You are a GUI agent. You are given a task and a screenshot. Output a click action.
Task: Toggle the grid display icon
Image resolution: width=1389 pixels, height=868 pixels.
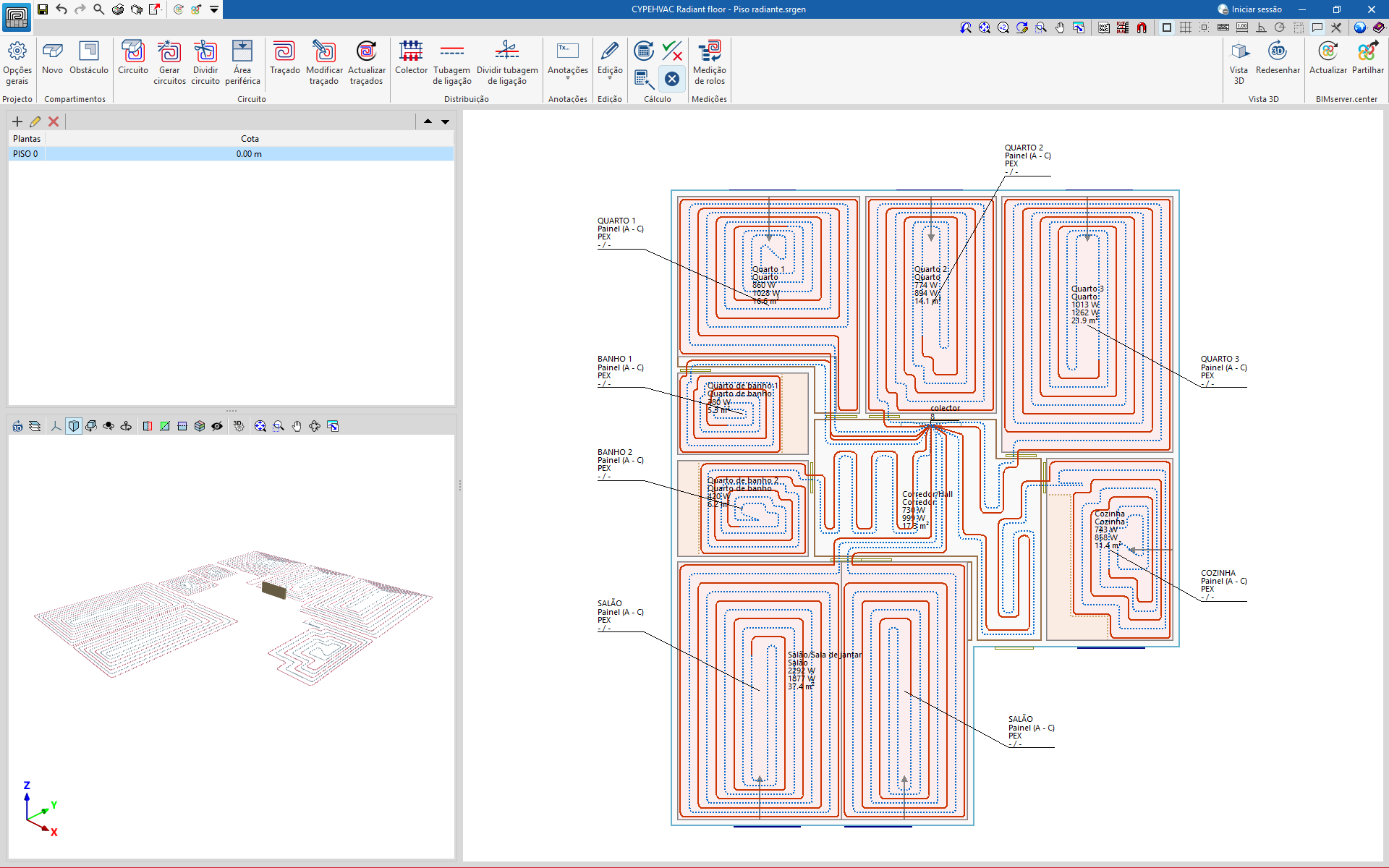coord(1186,27)
